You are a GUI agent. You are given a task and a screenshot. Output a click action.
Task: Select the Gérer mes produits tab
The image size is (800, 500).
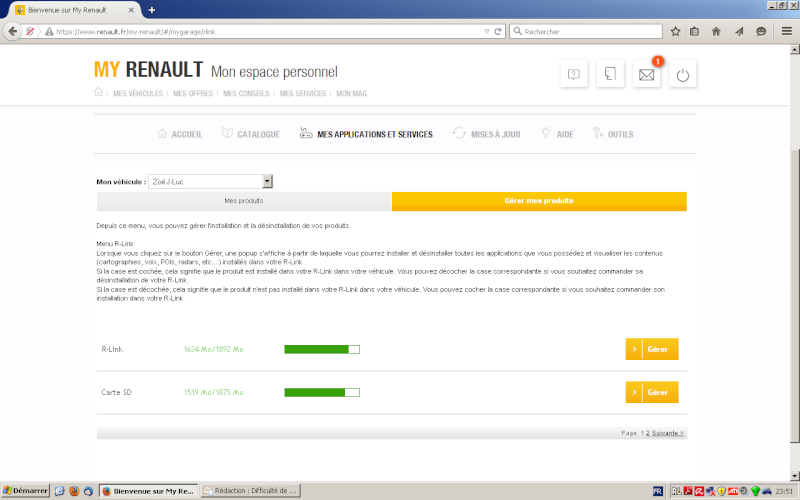point(539,201)
